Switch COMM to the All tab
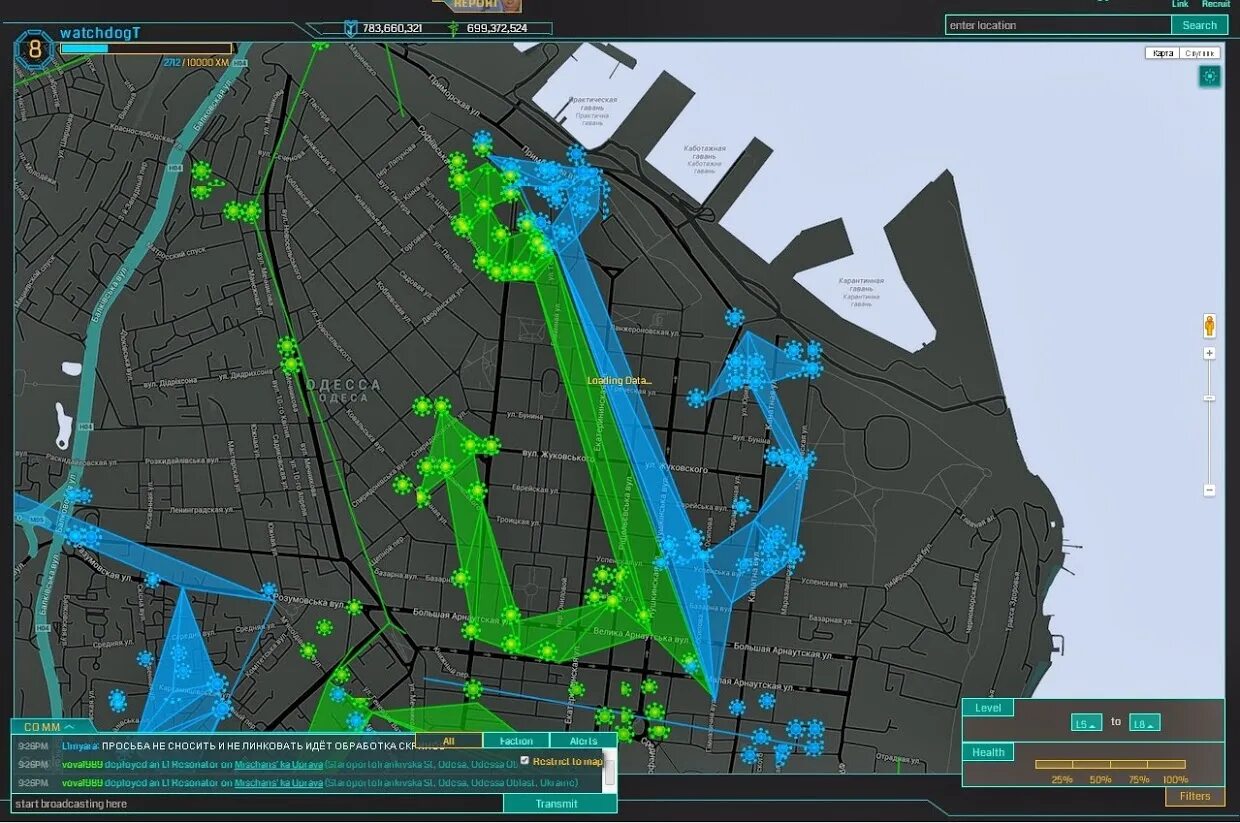 pyautogui.click(x=448, y=741)
